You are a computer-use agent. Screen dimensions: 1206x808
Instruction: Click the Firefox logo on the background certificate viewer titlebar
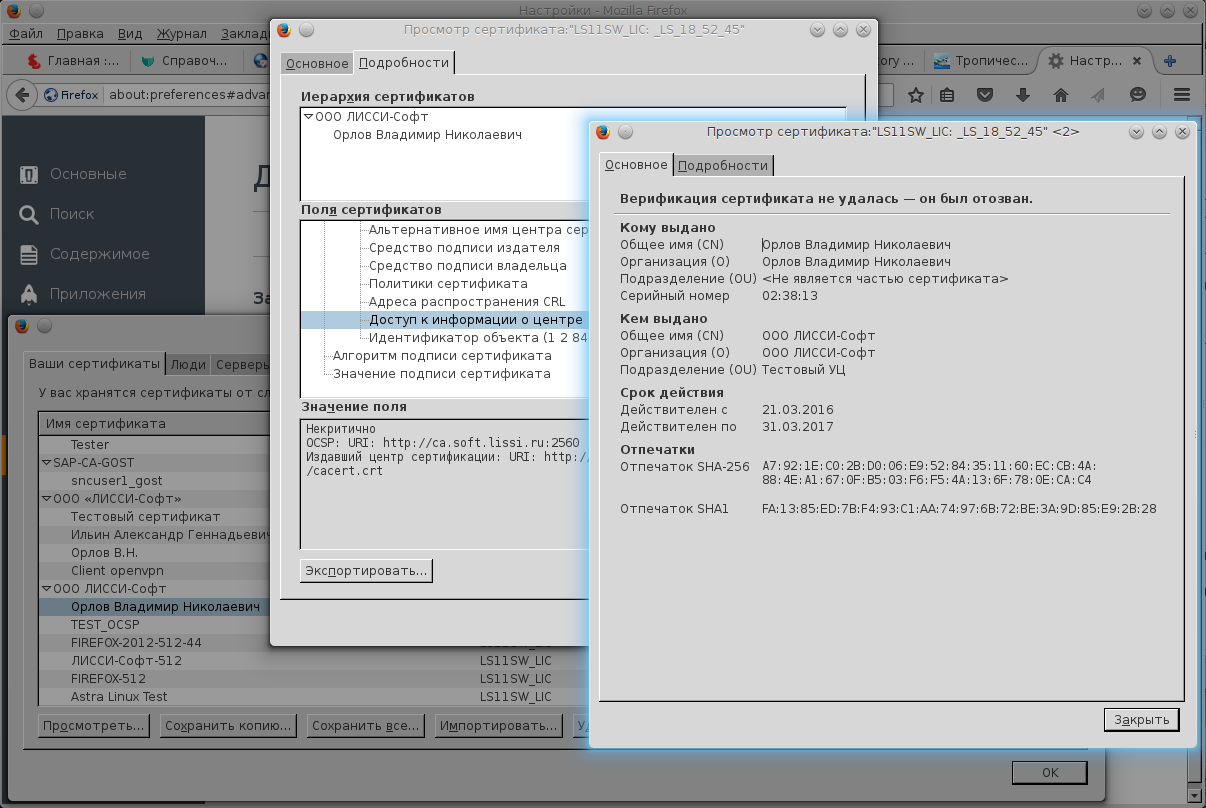point(283,30)
